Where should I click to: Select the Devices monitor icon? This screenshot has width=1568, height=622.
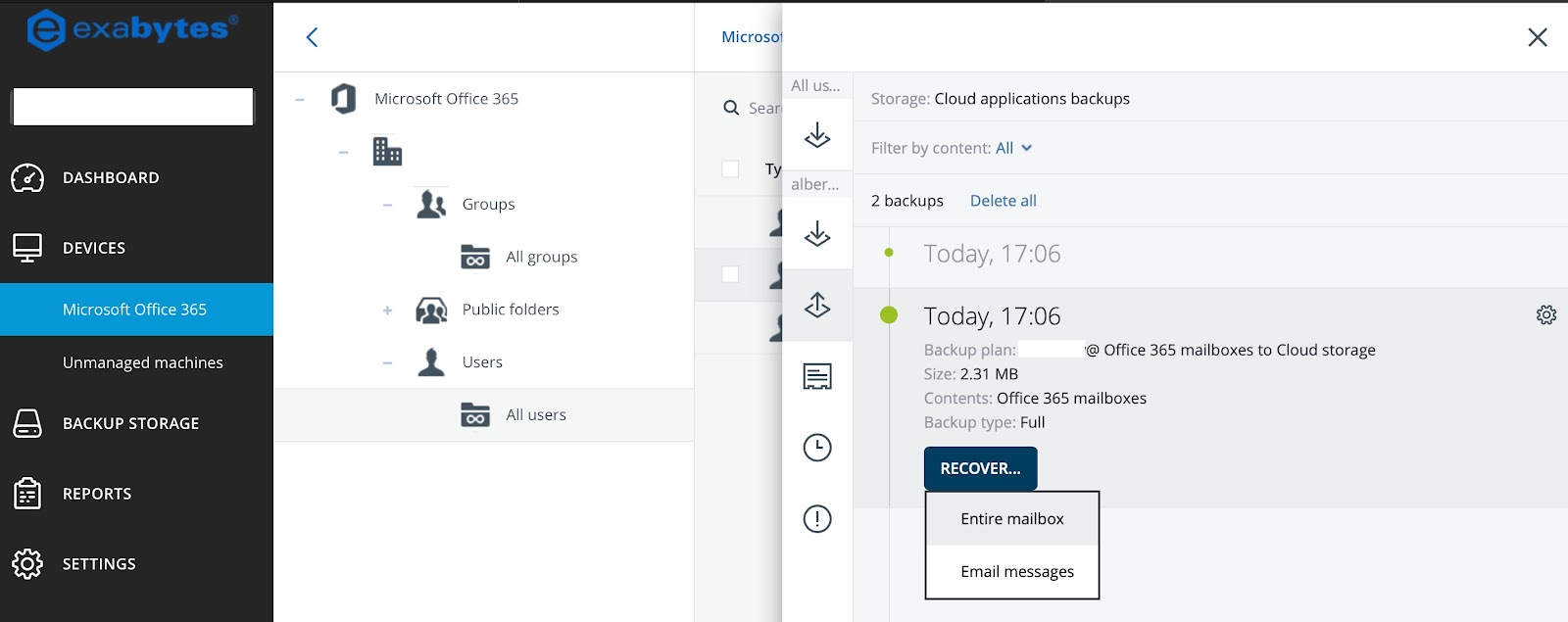[x=27, y=248]
